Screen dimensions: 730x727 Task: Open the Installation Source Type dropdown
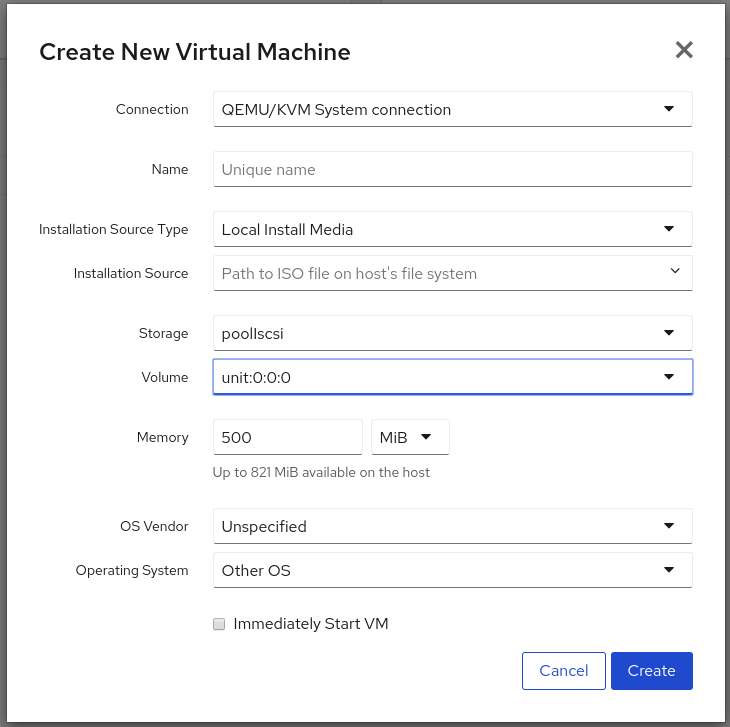coord(452,230)
